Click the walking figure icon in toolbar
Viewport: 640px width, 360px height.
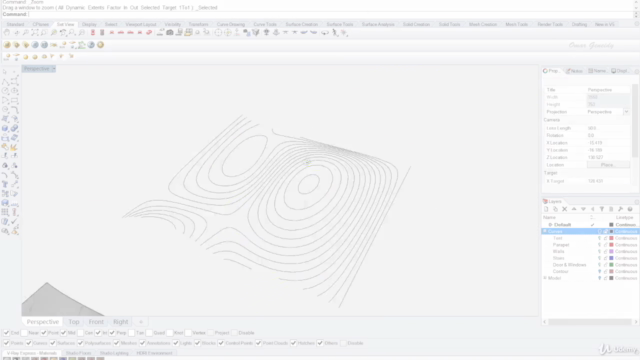335,33
